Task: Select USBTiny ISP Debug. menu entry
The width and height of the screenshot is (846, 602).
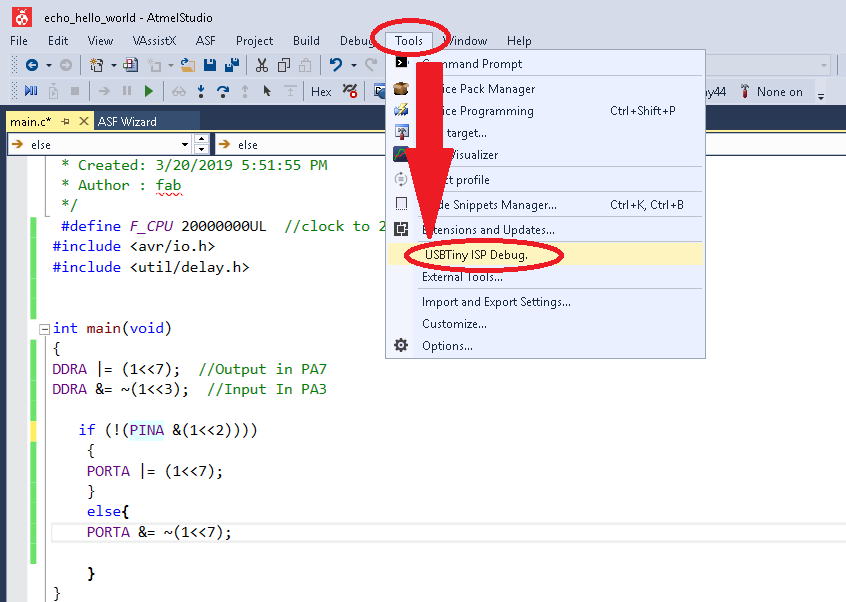Action: 545,255
